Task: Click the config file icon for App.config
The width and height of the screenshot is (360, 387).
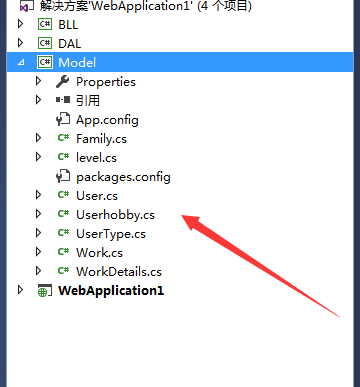Action: tap(63, 120)
